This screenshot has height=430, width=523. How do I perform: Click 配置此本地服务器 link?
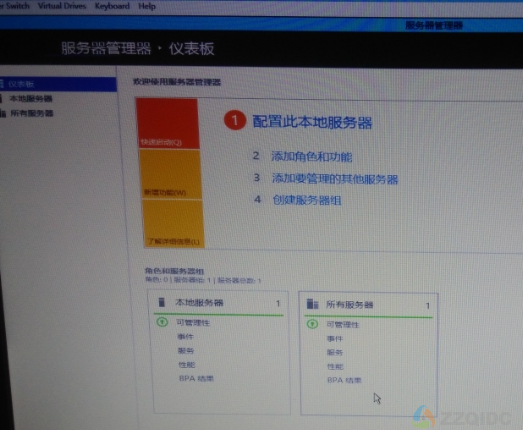[x=312, y=122]
